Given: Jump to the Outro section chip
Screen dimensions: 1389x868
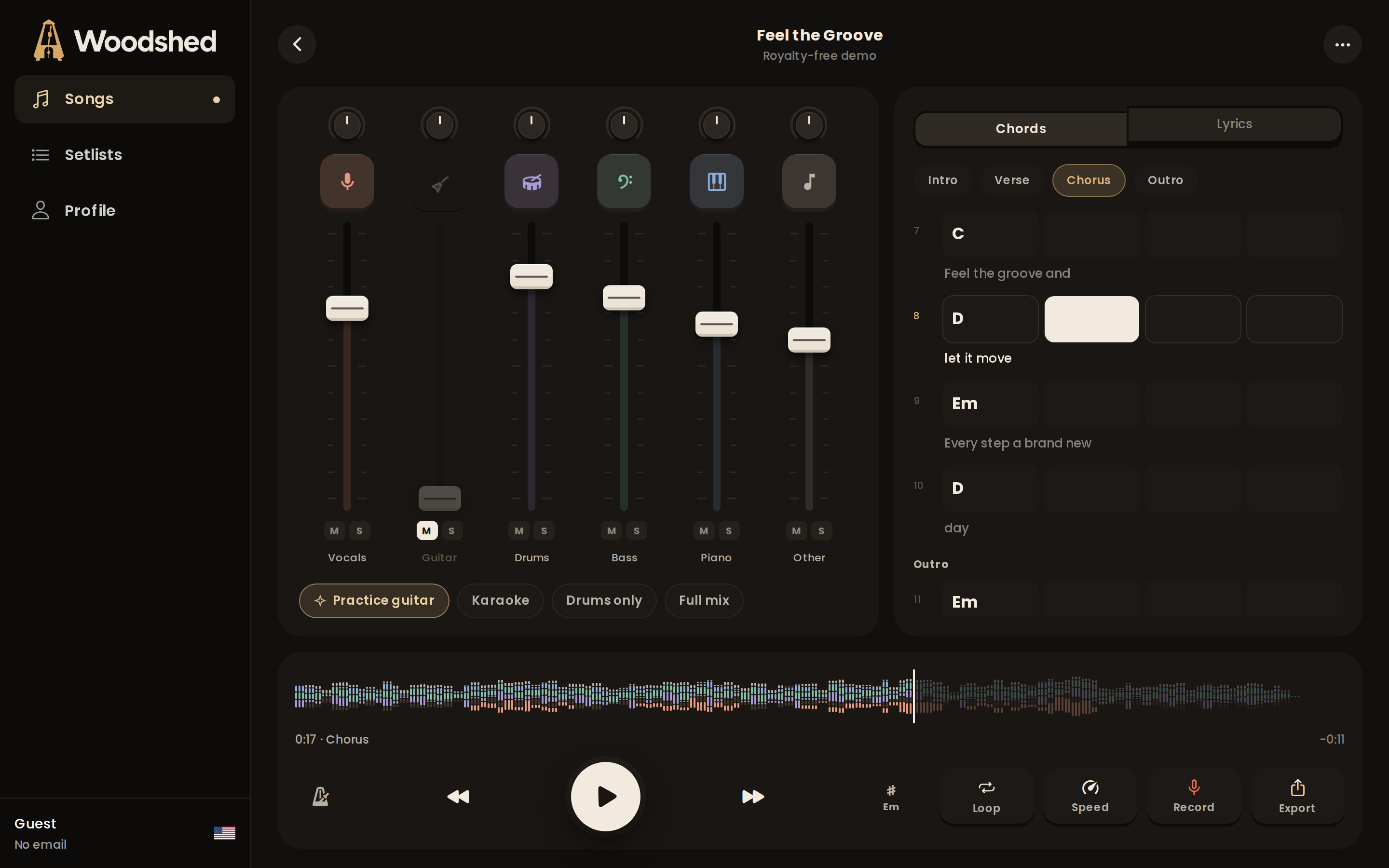Looking at the screenshot, I should [1165, 180].
